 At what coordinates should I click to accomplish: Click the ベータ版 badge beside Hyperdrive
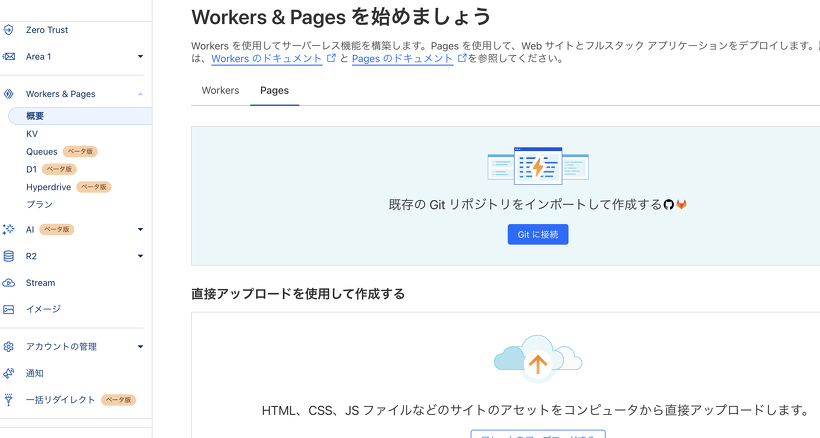[x=94, y=187]
